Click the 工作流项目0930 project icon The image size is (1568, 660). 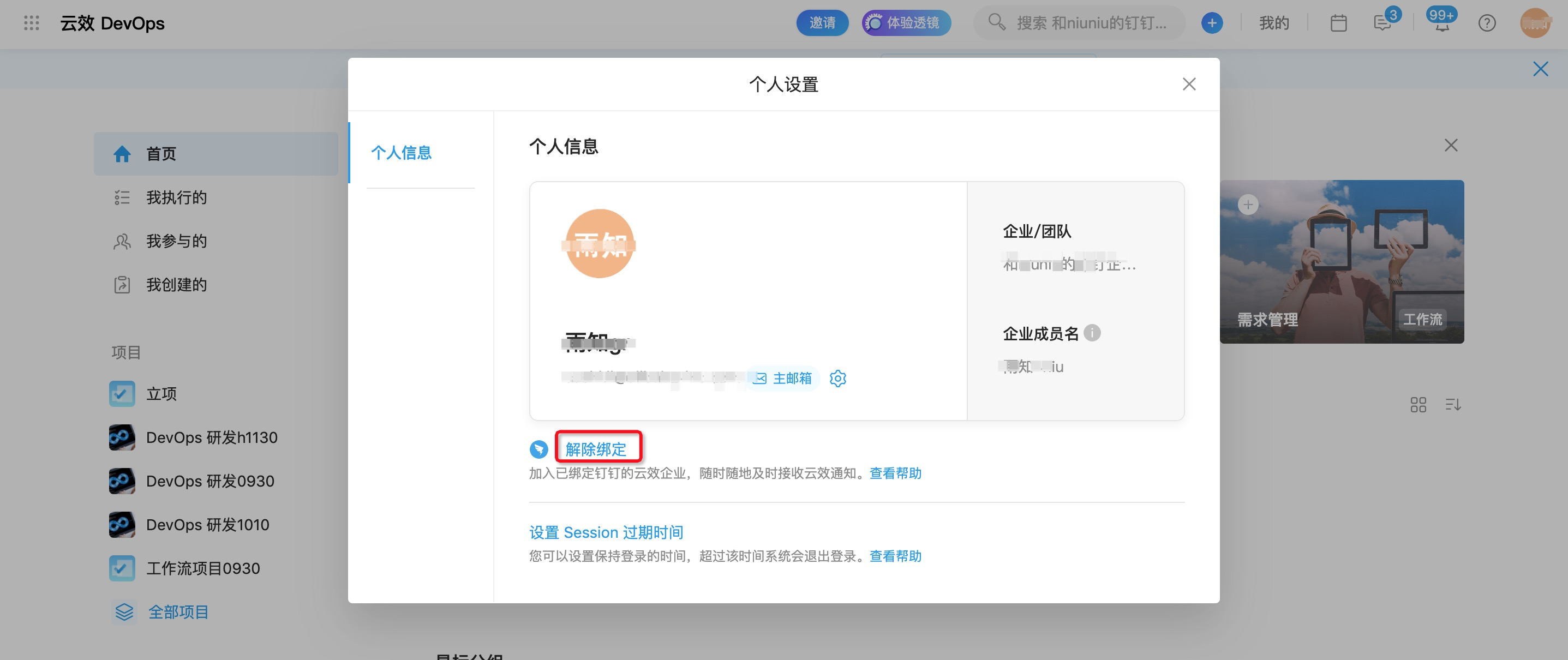tap(122, 568)
